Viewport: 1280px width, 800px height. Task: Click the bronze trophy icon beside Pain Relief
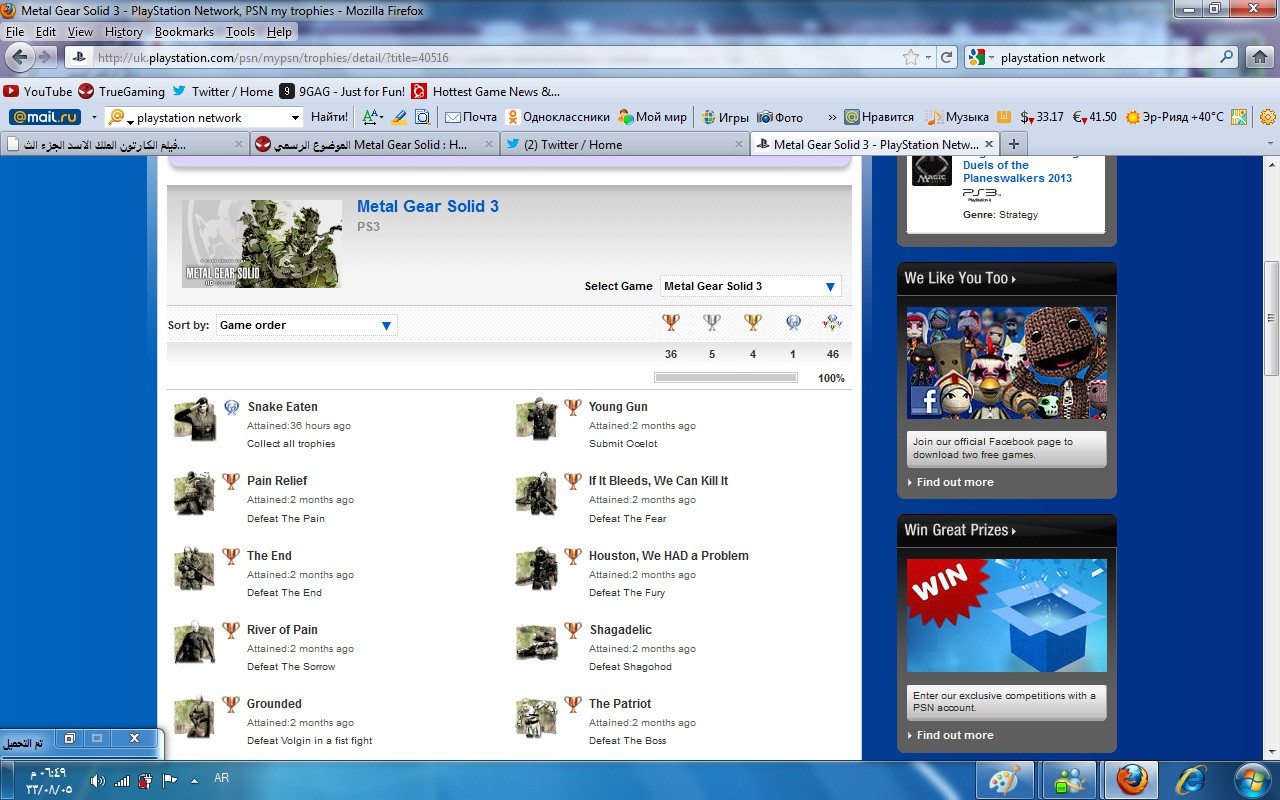click(x=231, y=481)
